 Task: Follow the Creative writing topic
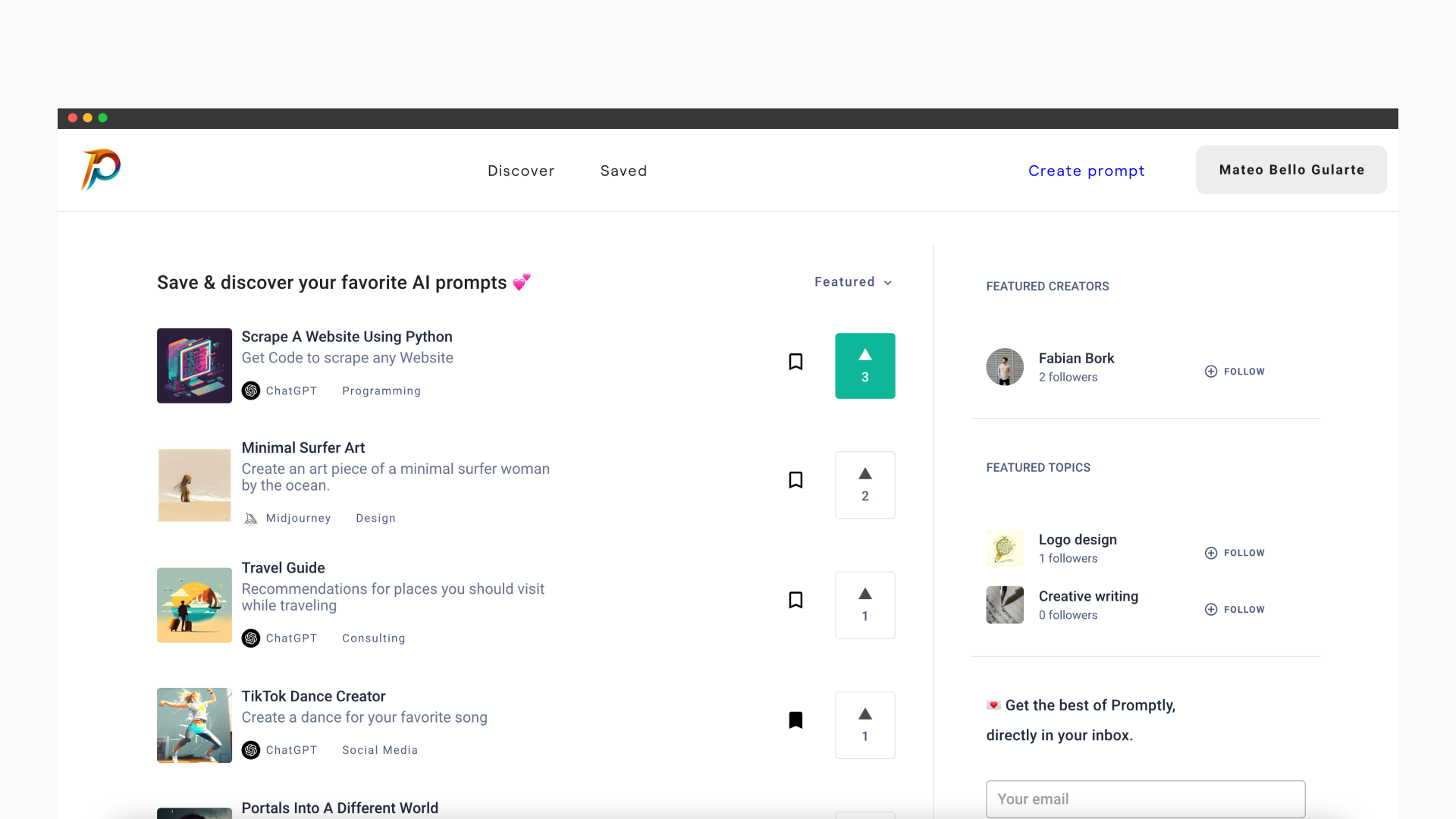pos(1235,610)
